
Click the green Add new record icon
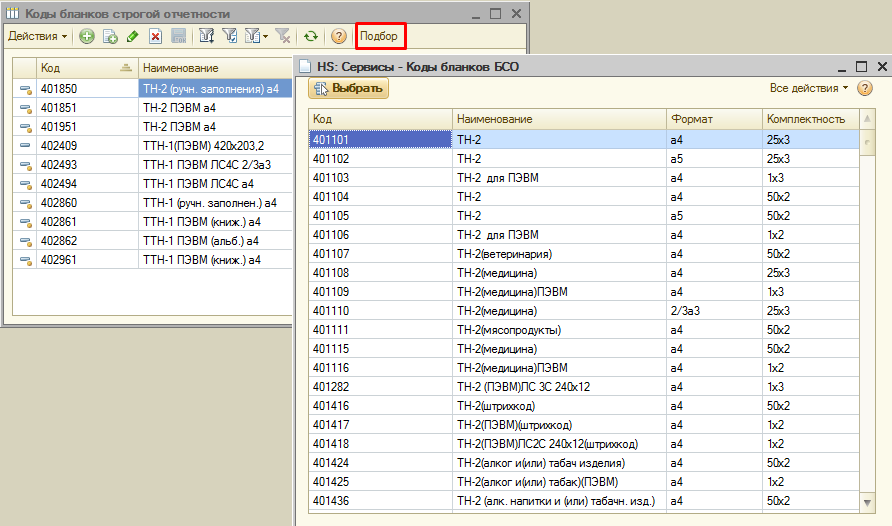(87, 36)
